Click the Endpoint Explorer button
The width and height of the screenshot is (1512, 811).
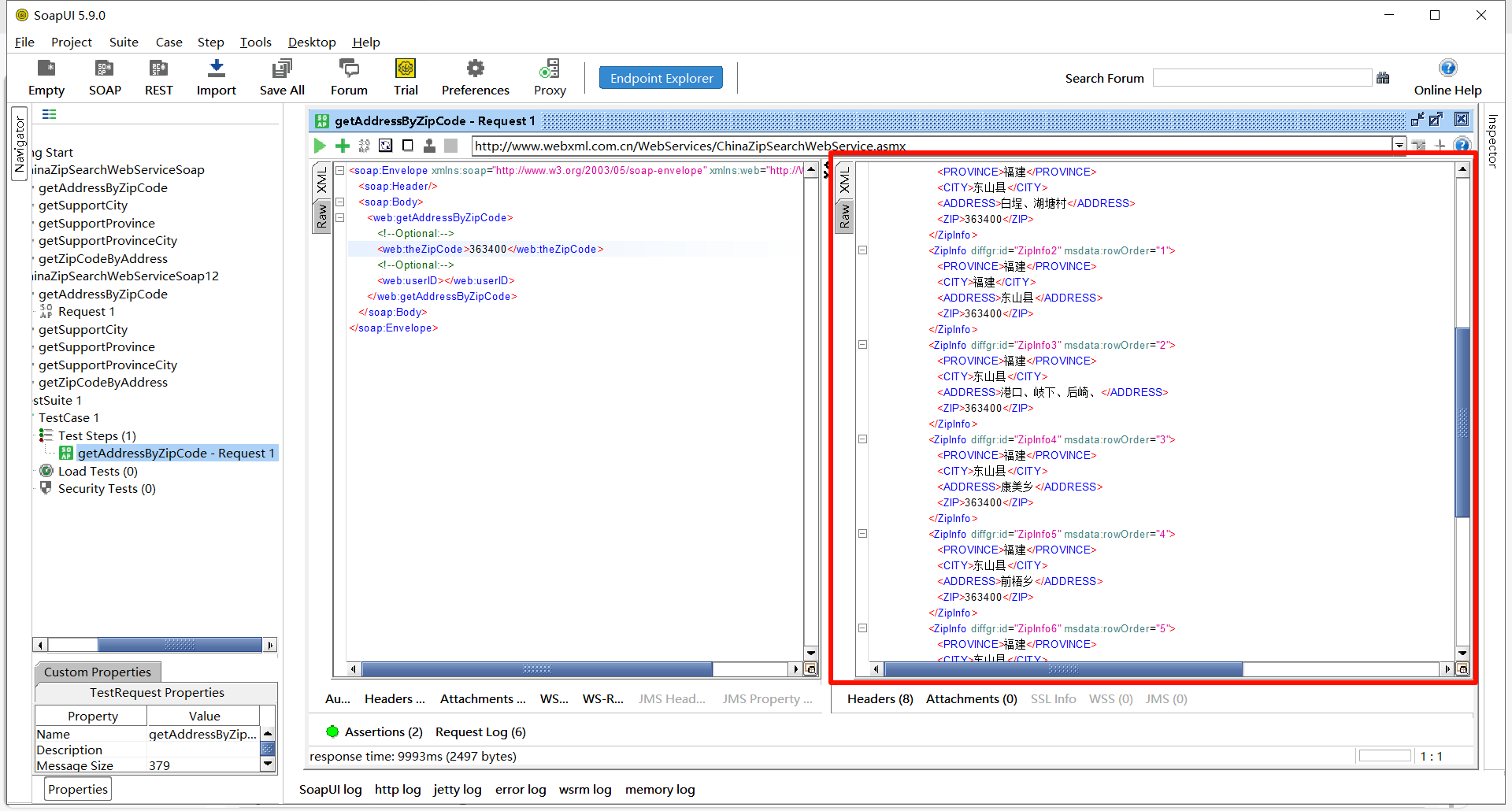[x=661, y=78]
